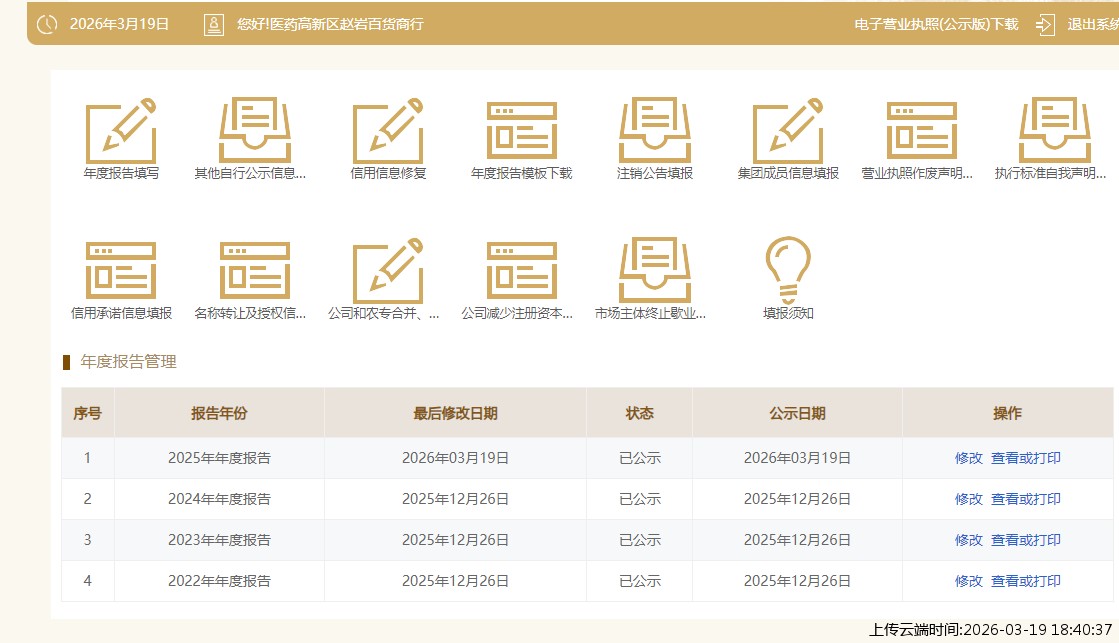Download the 电子营业执照(公示版)

click(936, 24)
